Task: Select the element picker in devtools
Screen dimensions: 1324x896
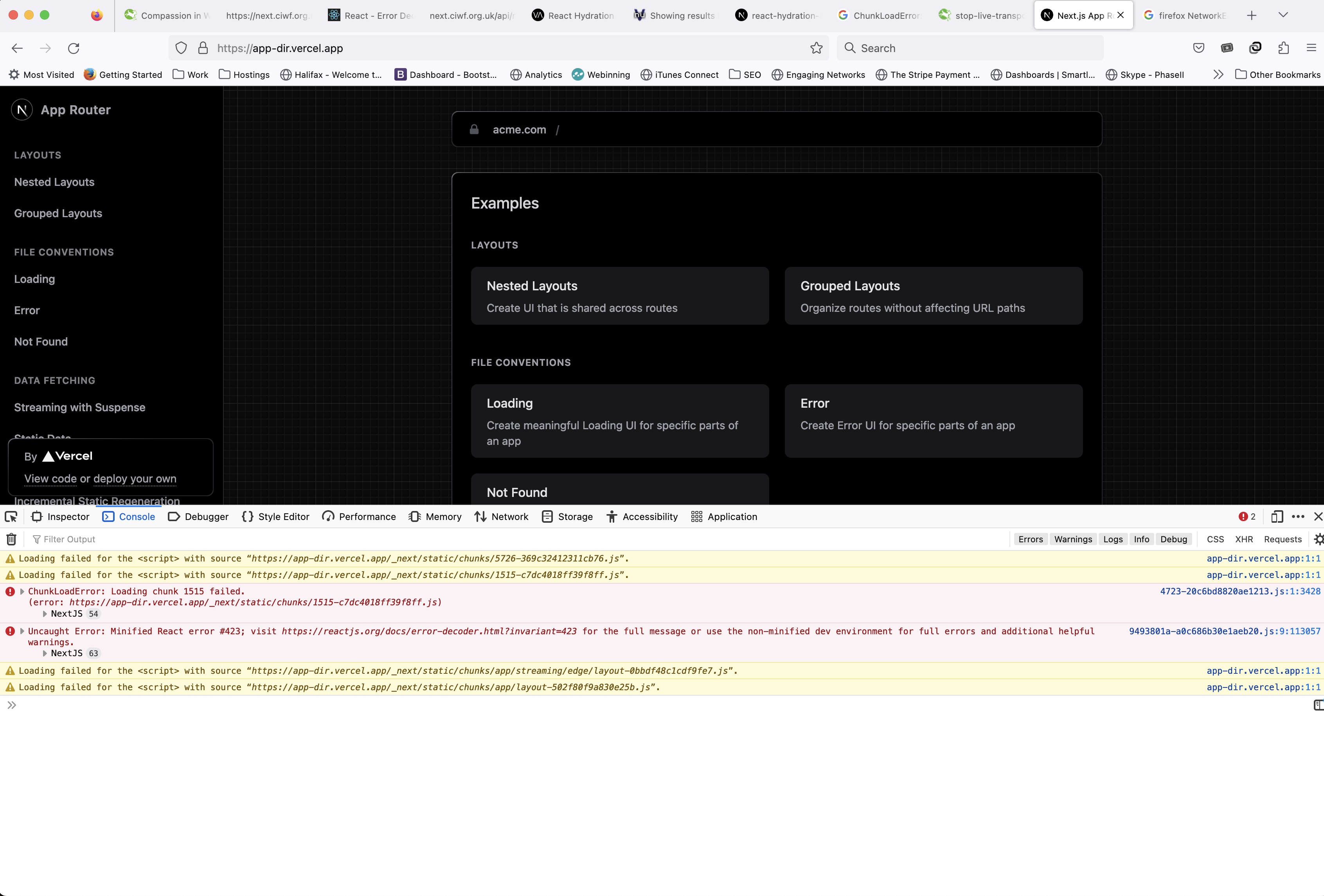Action: click(x=11, y=516)
